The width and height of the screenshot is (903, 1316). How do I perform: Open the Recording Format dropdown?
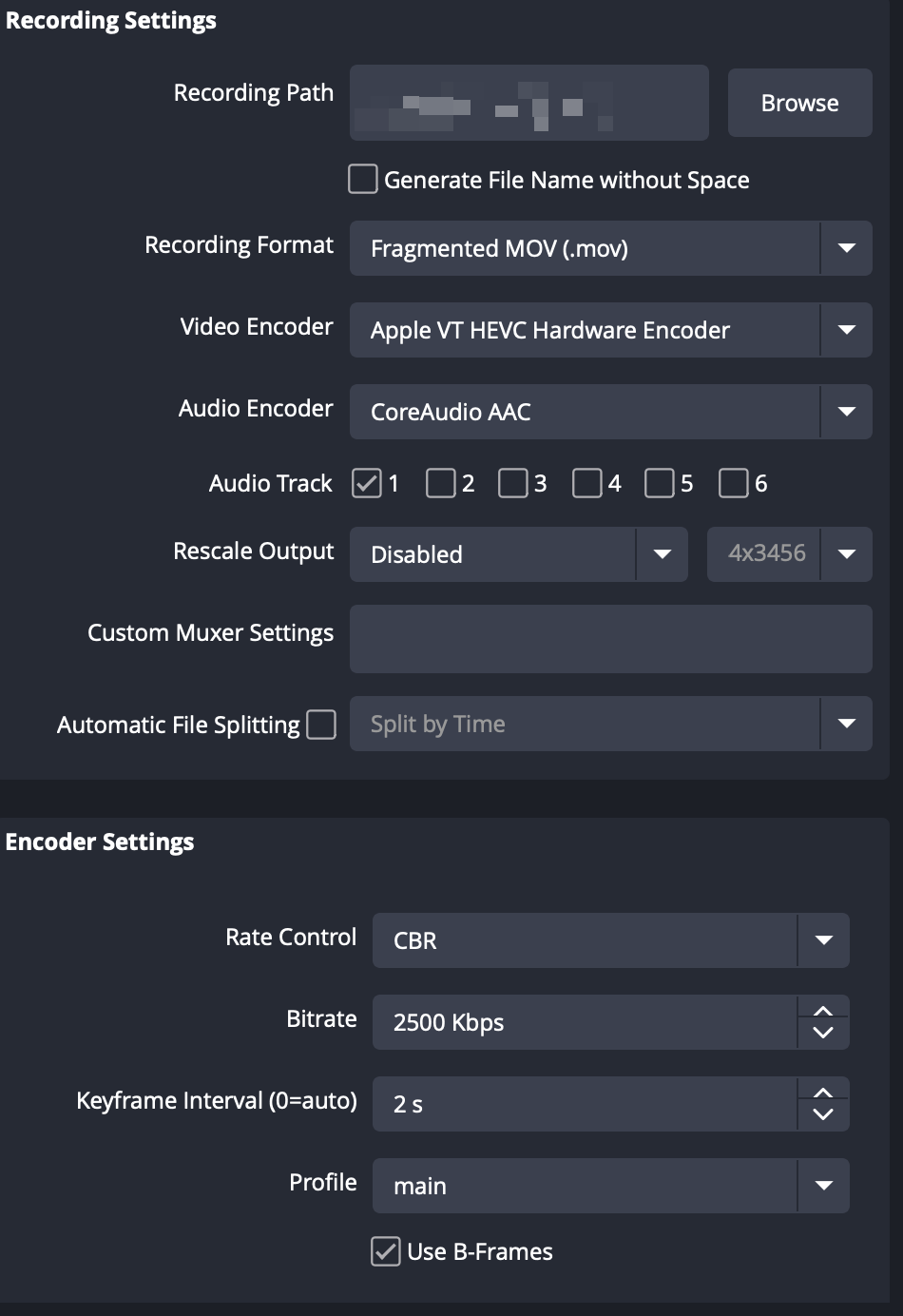click(610, 248)
